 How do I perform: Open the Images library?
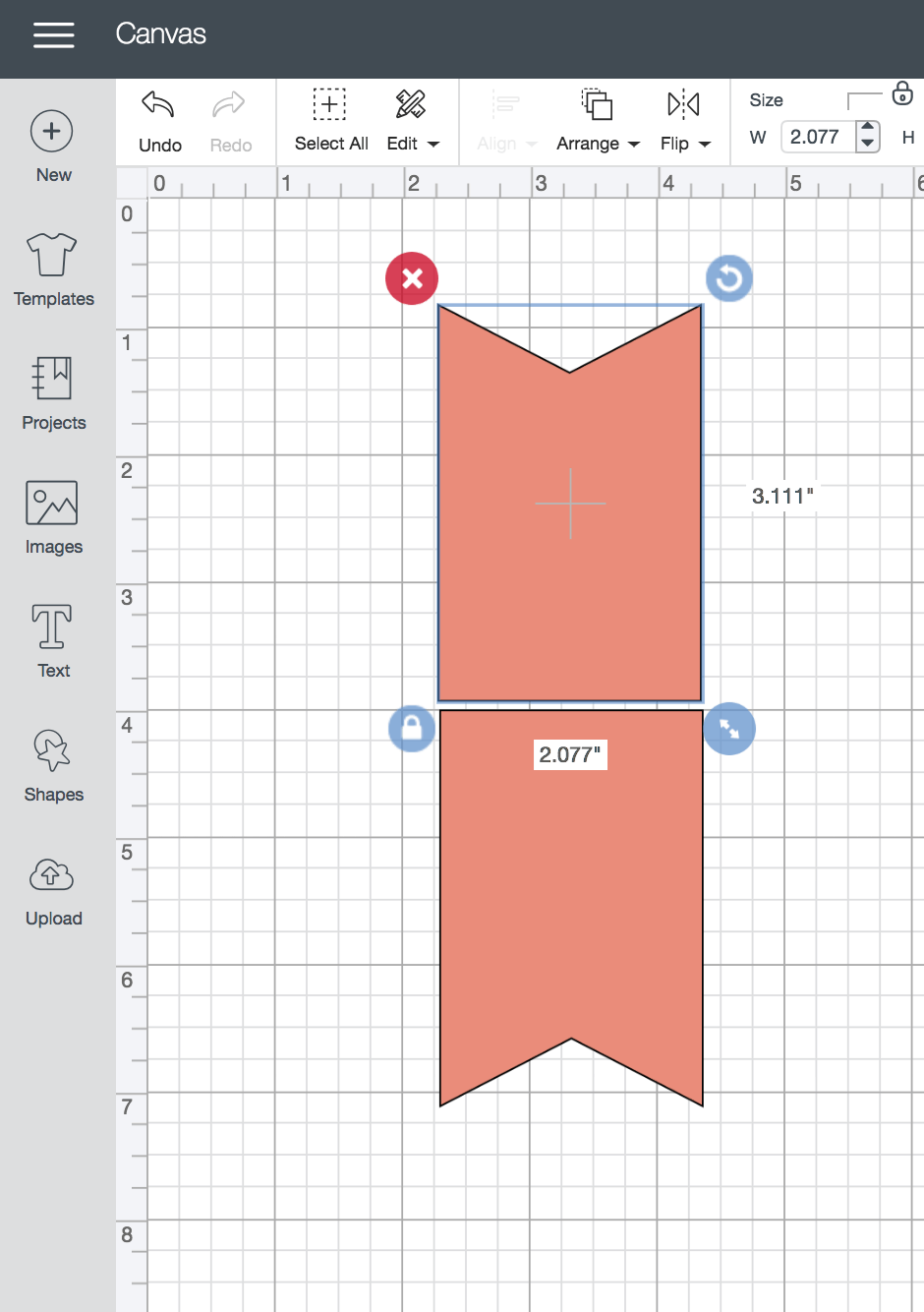[53, 517]
